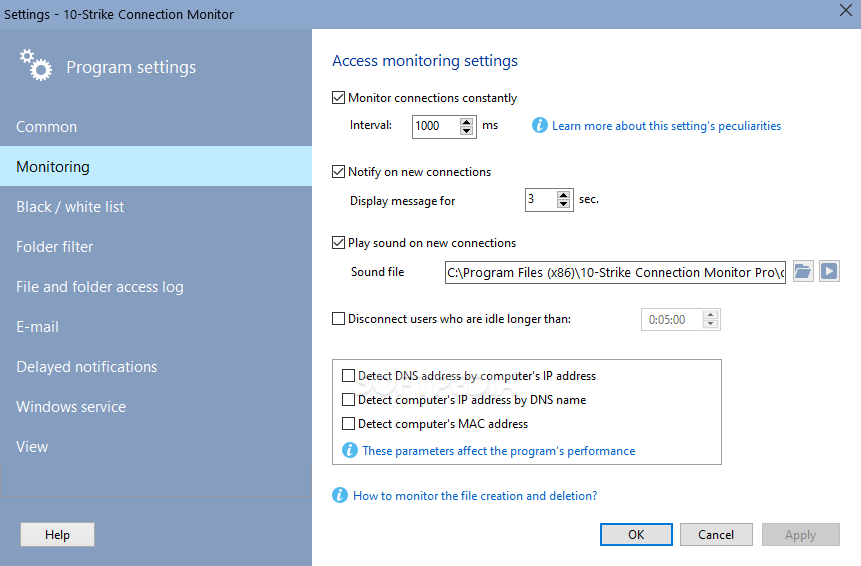Screen dimensions: 861x566
Task: Enable Disconnect users who are idle option
Action: (x=338, y=319)
